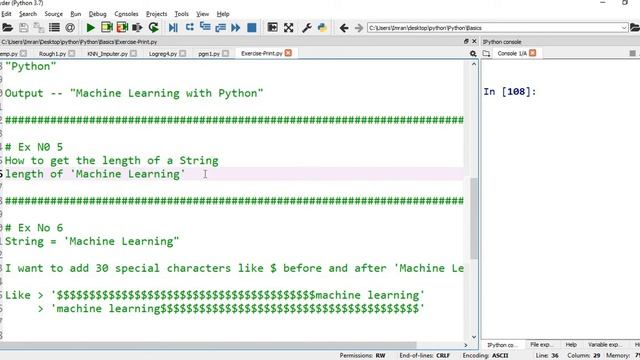Run selection or current line icon

(x=137, y=28)
